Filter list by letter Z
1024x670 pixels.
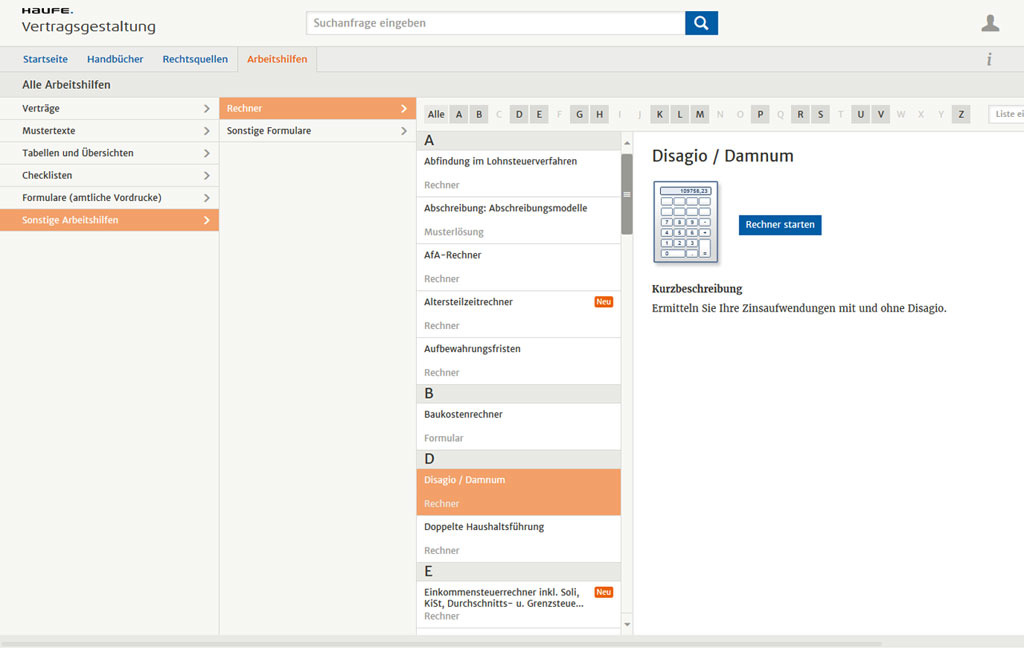pos(961,114)
